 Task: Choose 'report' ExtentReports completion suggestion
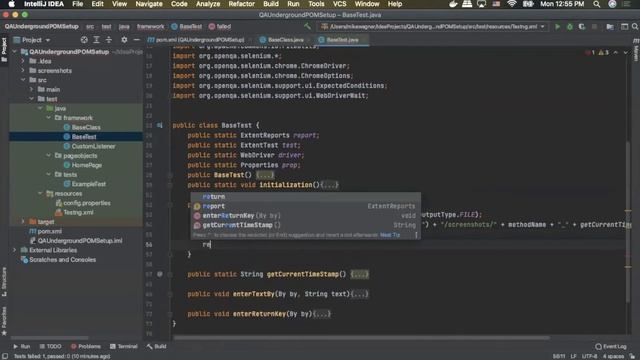tap(306, 206)
